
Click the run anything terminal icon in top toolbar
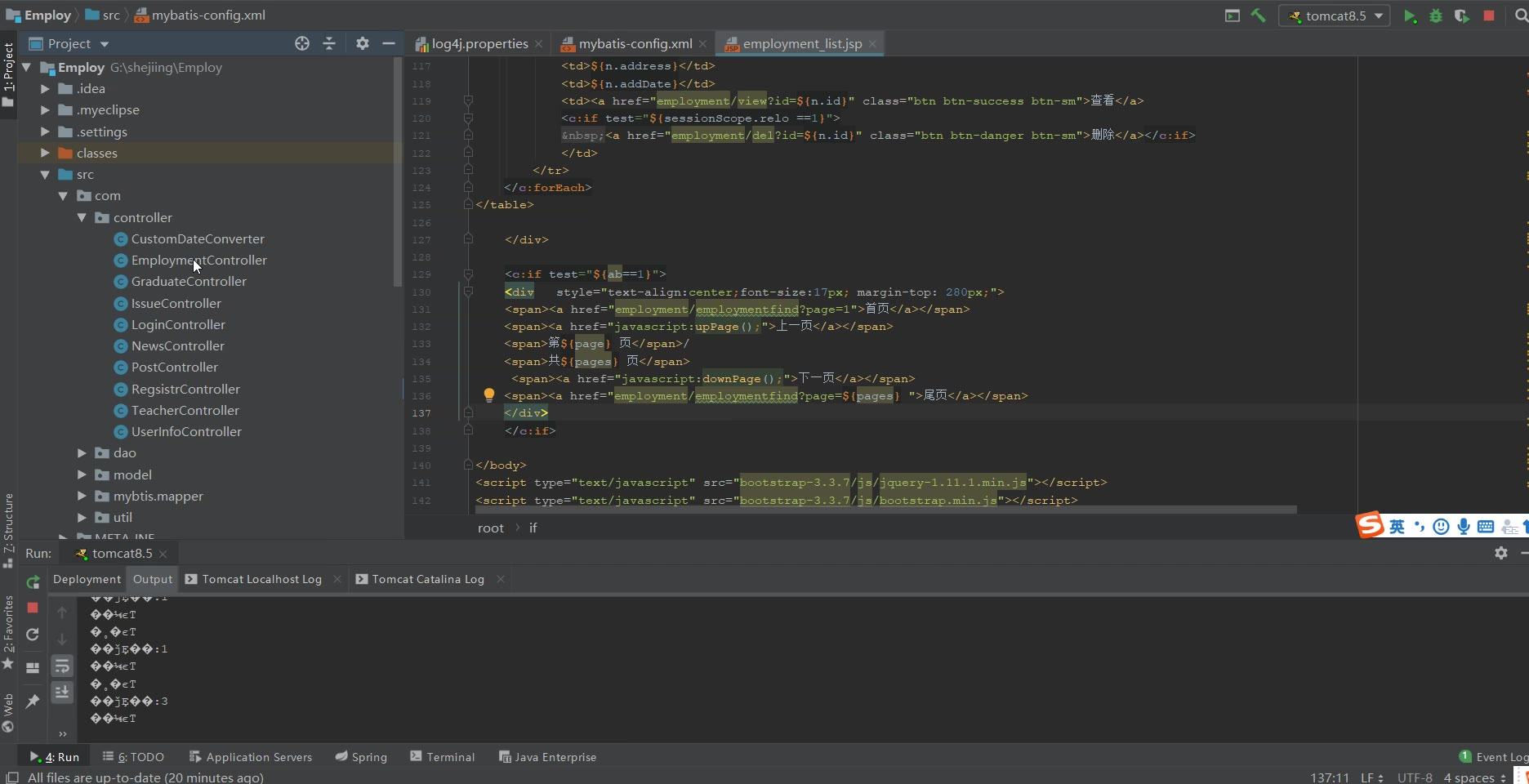pyautogui.click(x=1233, y=16)
